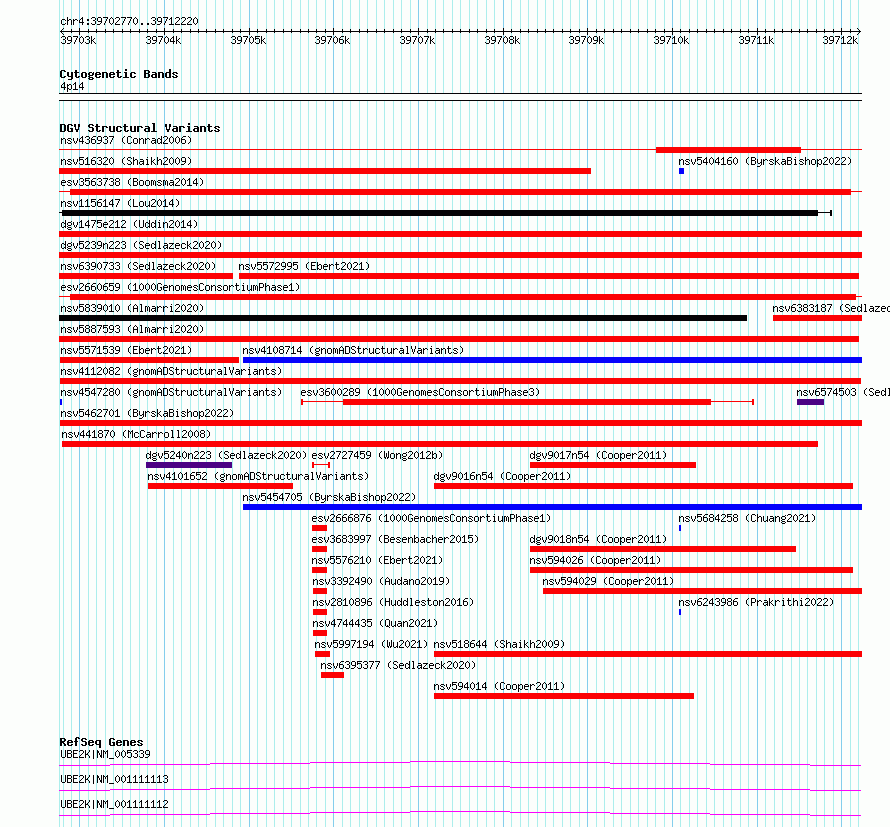Select the nsv516320 (Shaikh2009) variant label

[x=126, y=161]
